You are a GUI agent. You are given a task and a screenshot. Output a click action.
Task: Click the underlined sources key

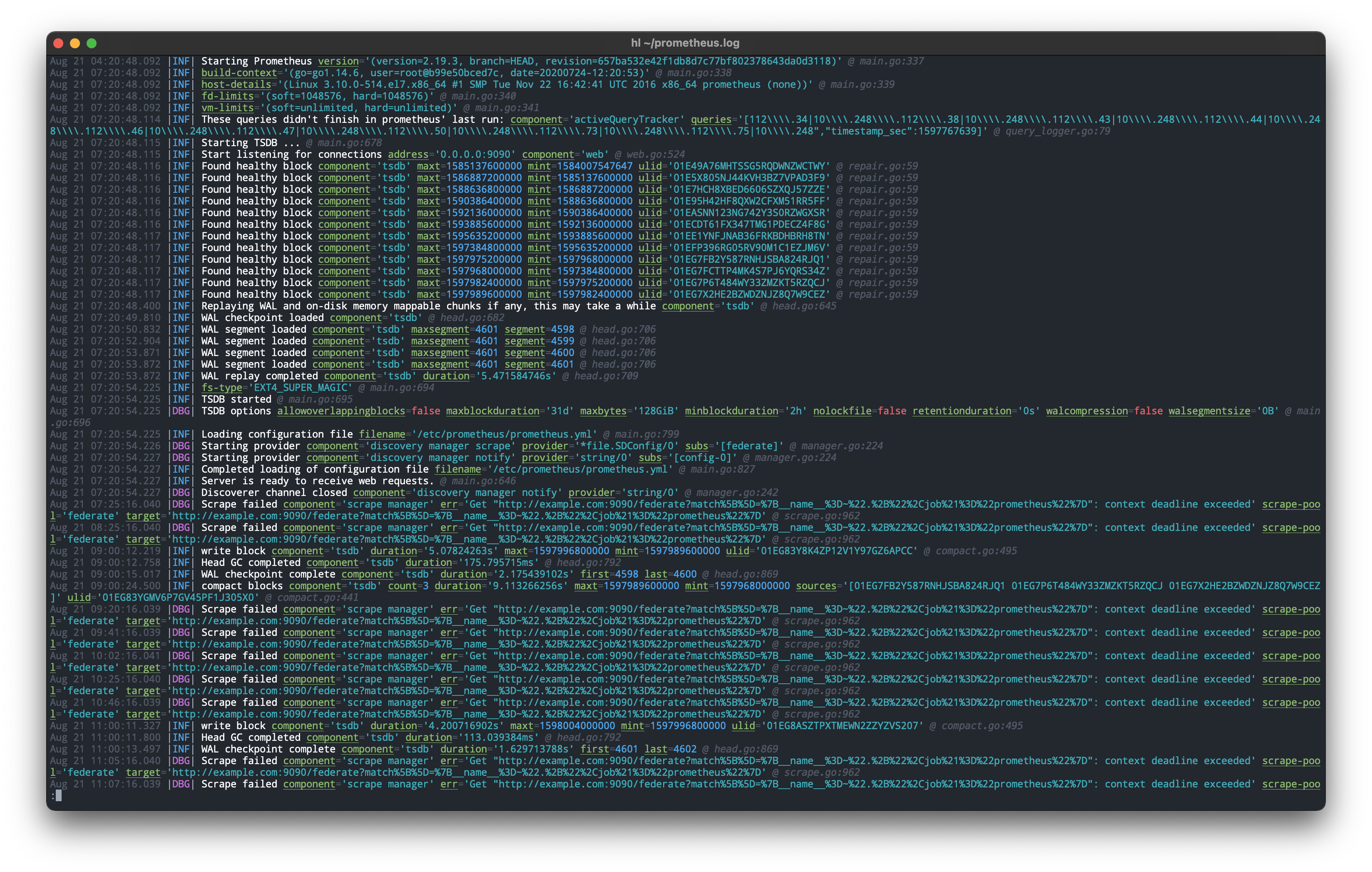[x=816, y=586]
